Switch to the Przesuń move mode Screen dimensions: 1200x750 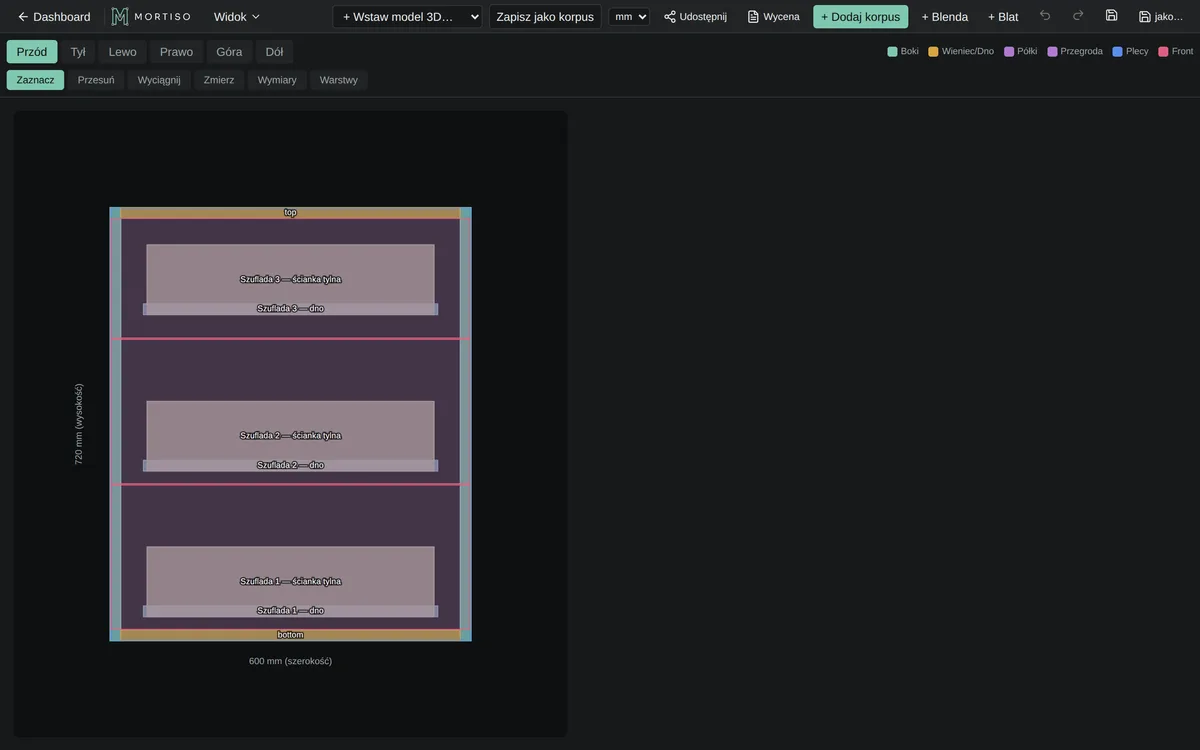(96, 80)
